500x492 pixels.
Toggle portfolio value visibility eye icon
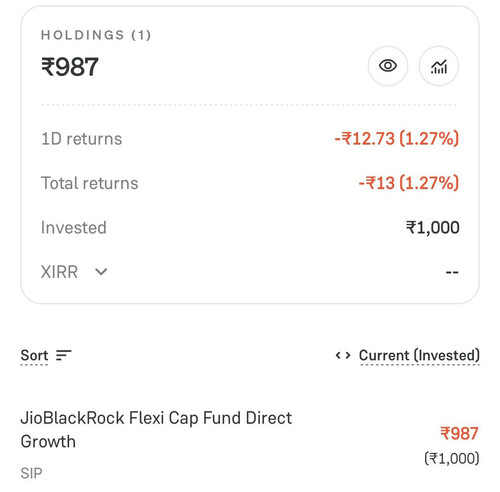click(x=388, y=66)
